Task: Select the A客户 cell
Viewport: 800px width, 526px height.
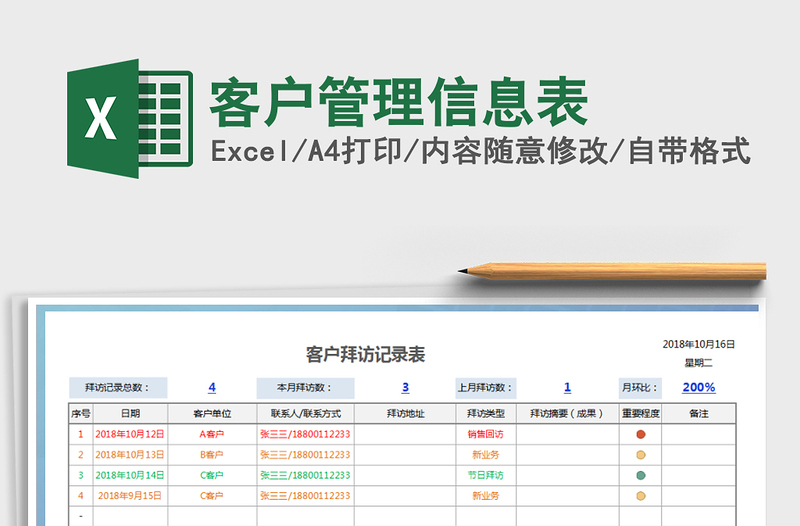Action: (212, 434)
